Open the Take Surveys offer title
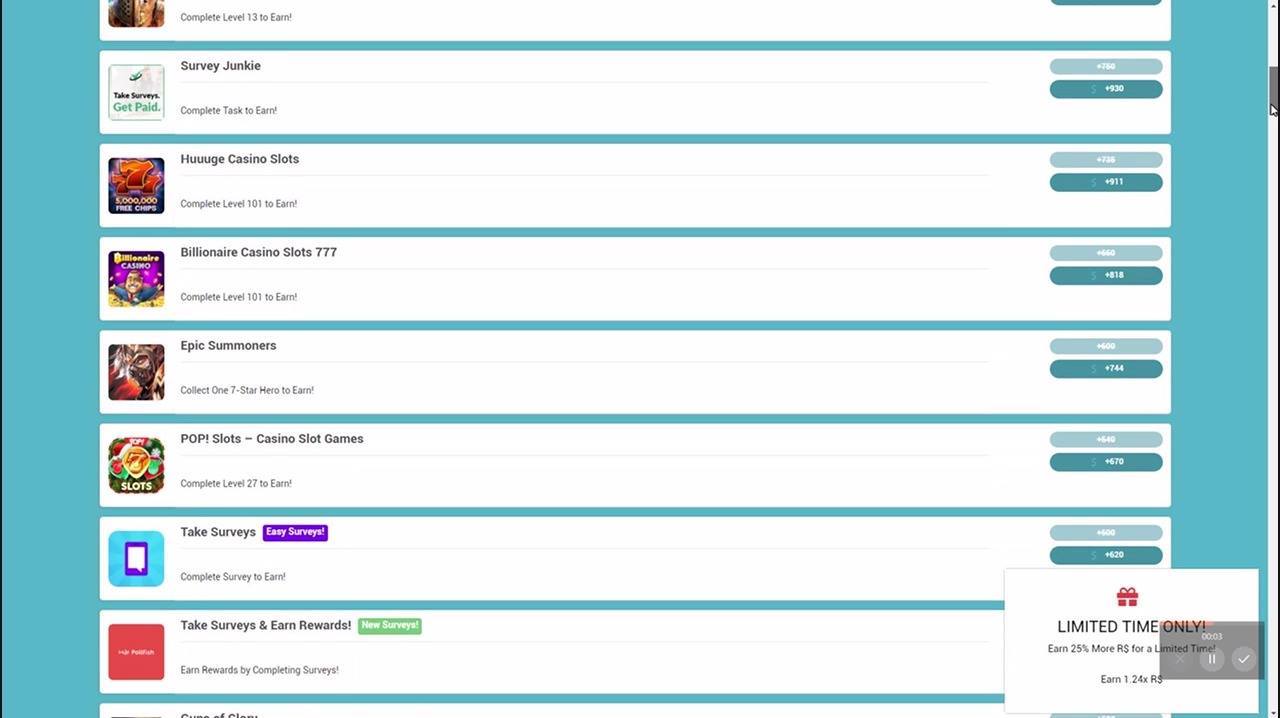 218,532
